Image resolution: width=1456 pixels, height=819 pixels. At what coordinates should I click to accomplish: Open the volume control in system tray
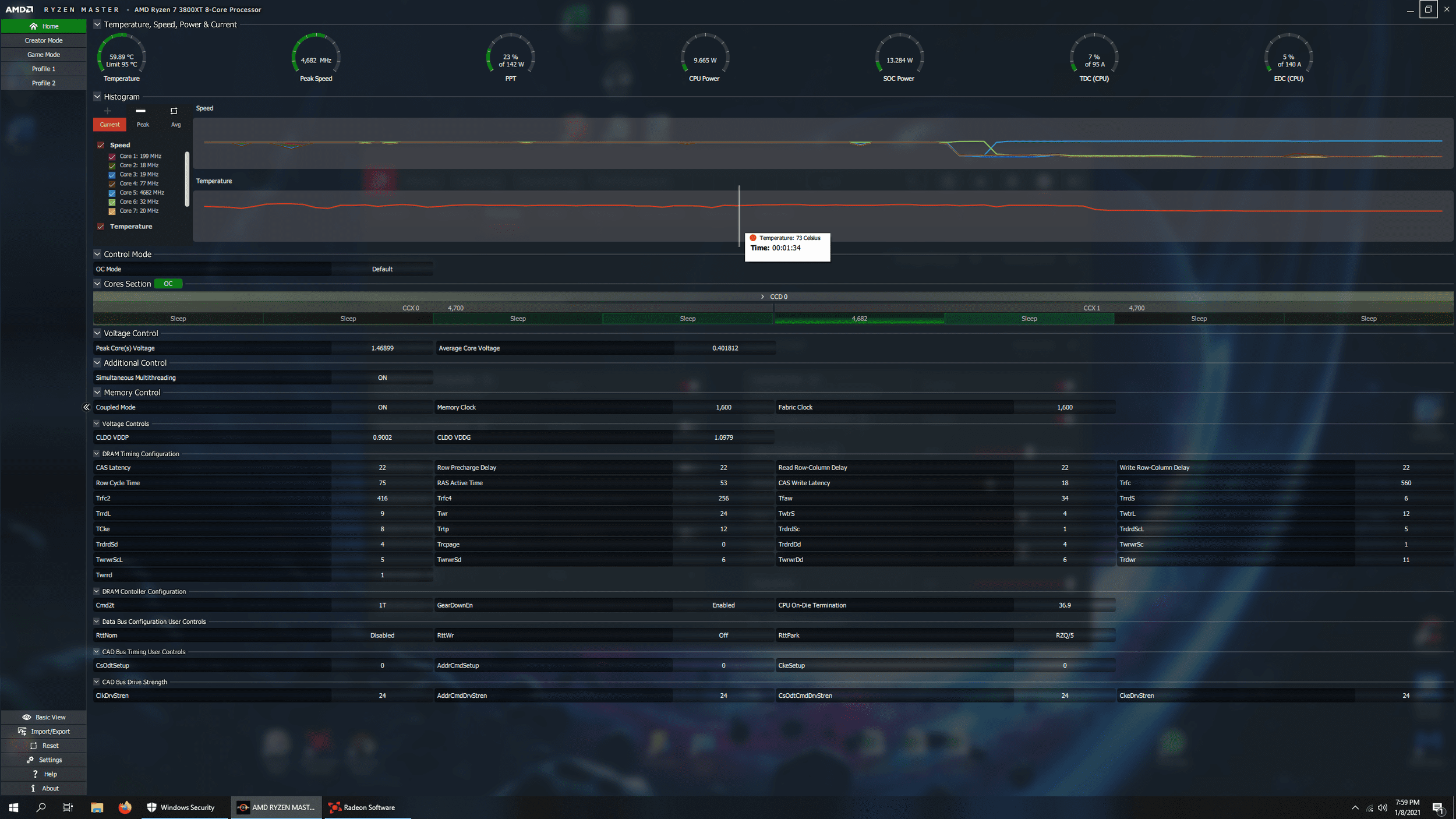1383,807
